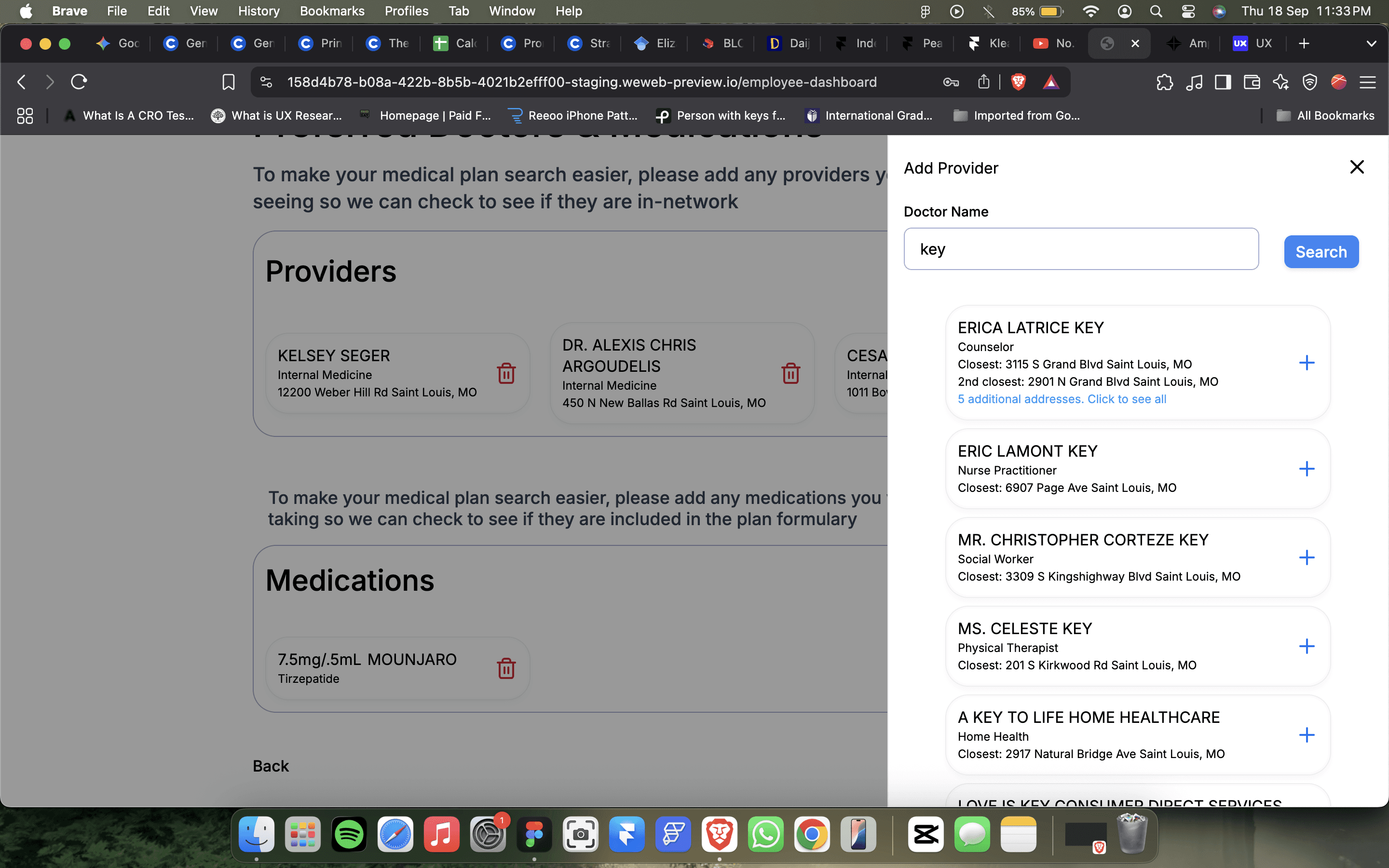Add Erica Latrice Key with plus icon
Viewport: 1389px width, 868px height.
point(1307,363)
